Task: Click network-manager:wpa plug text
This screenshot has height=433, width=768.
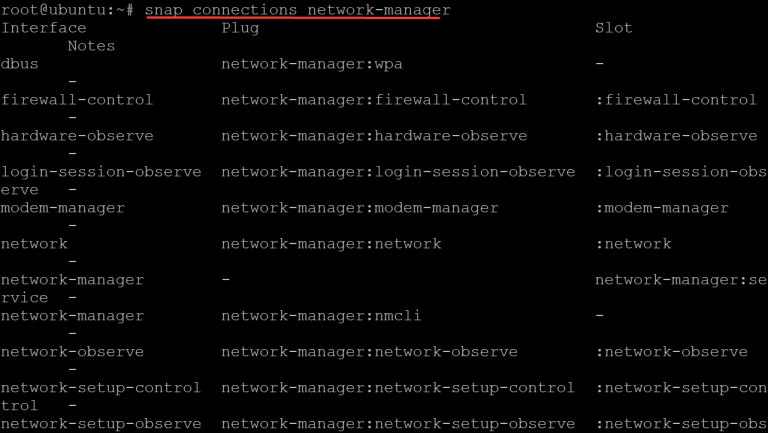Action: [x=312, y=64]
